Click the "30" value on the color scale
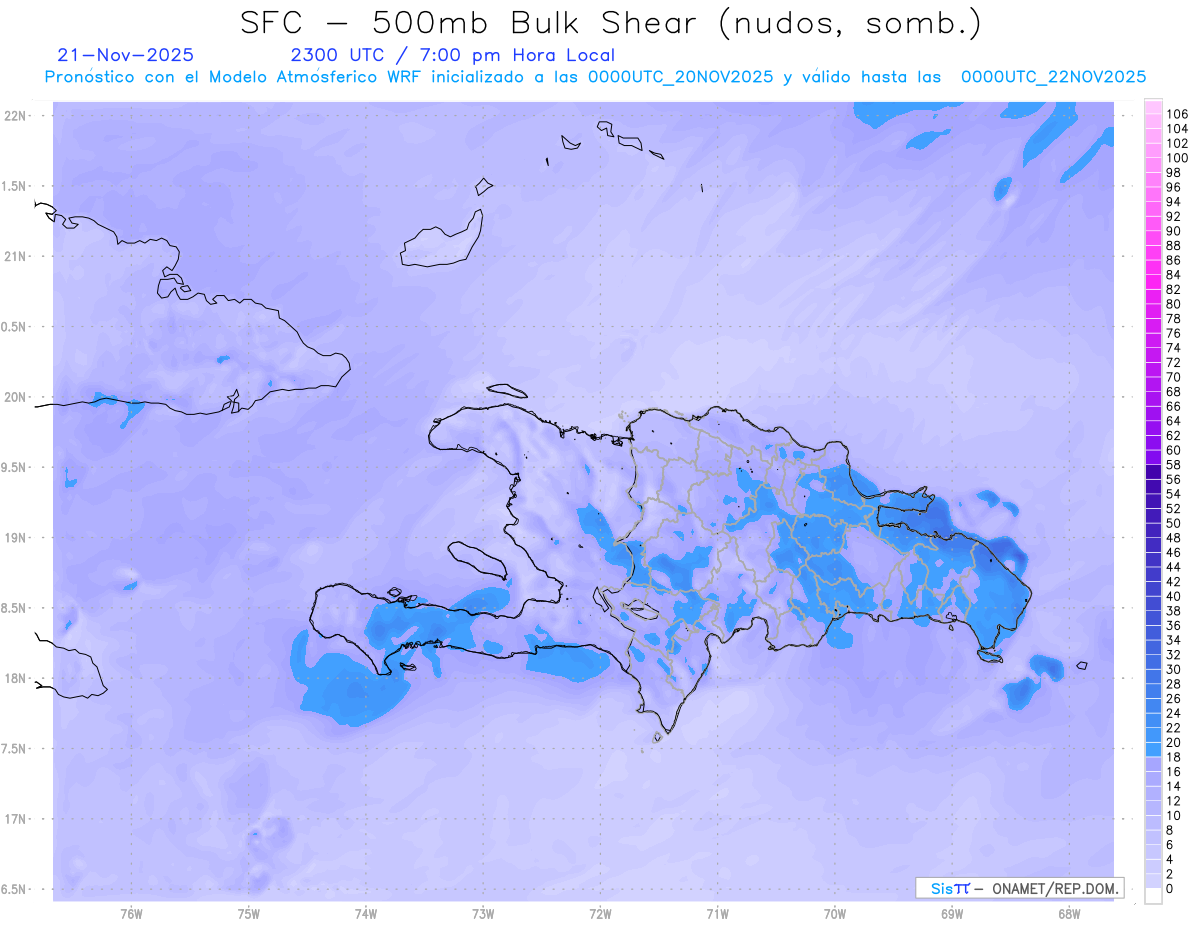Screen dimensions: 1200x927 (x=1172, y=669)
